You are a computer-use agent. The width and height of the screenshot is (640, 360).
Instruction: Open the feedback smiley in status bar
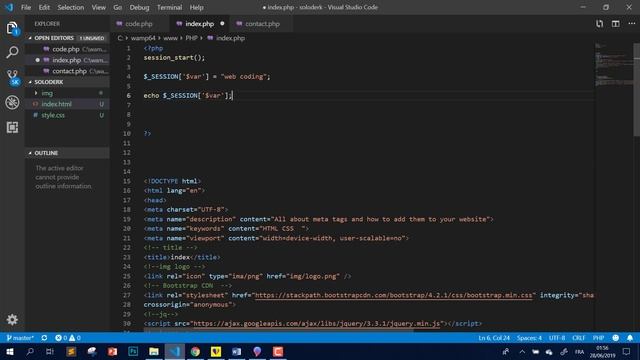point(616,338)
